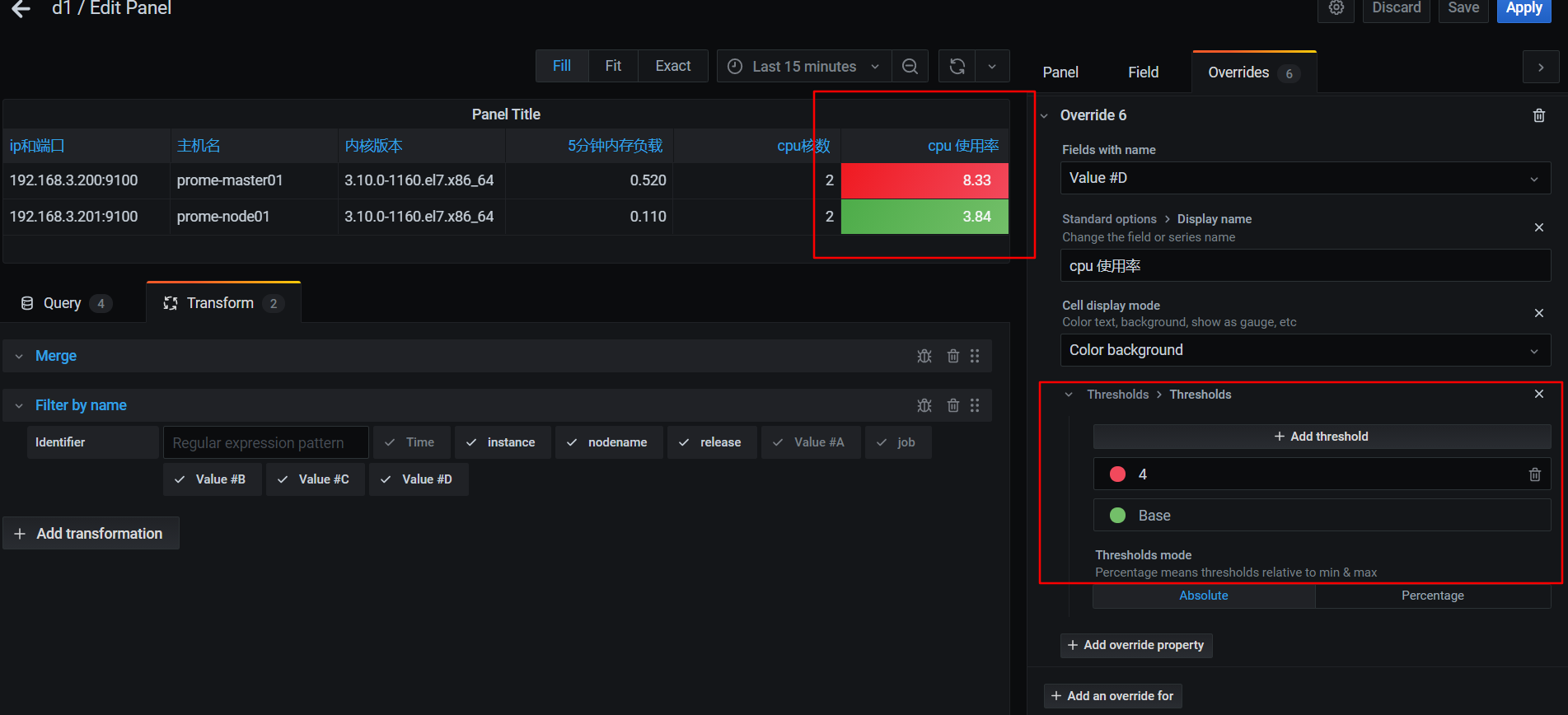Toggle the Time field filter
1568x715 pixels.
412,442
